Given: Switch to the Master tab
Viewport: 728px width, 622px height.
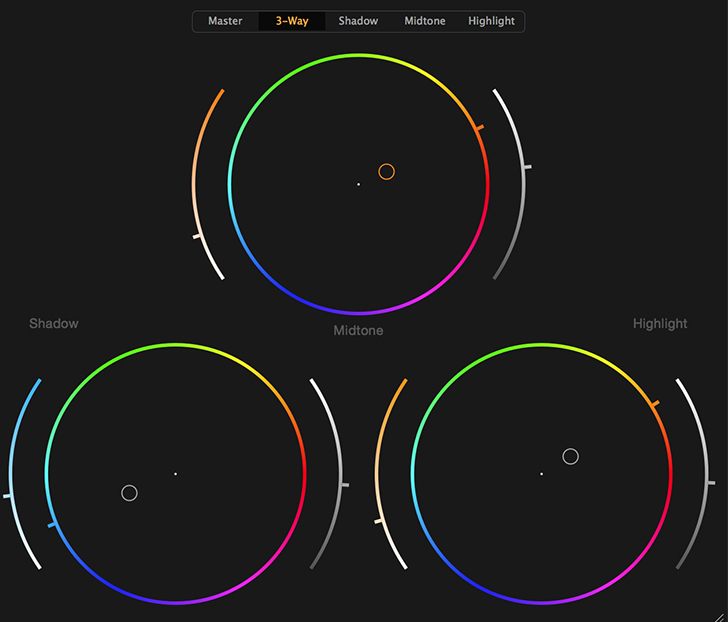Looking at the screenshot, I should coord(225,21).
